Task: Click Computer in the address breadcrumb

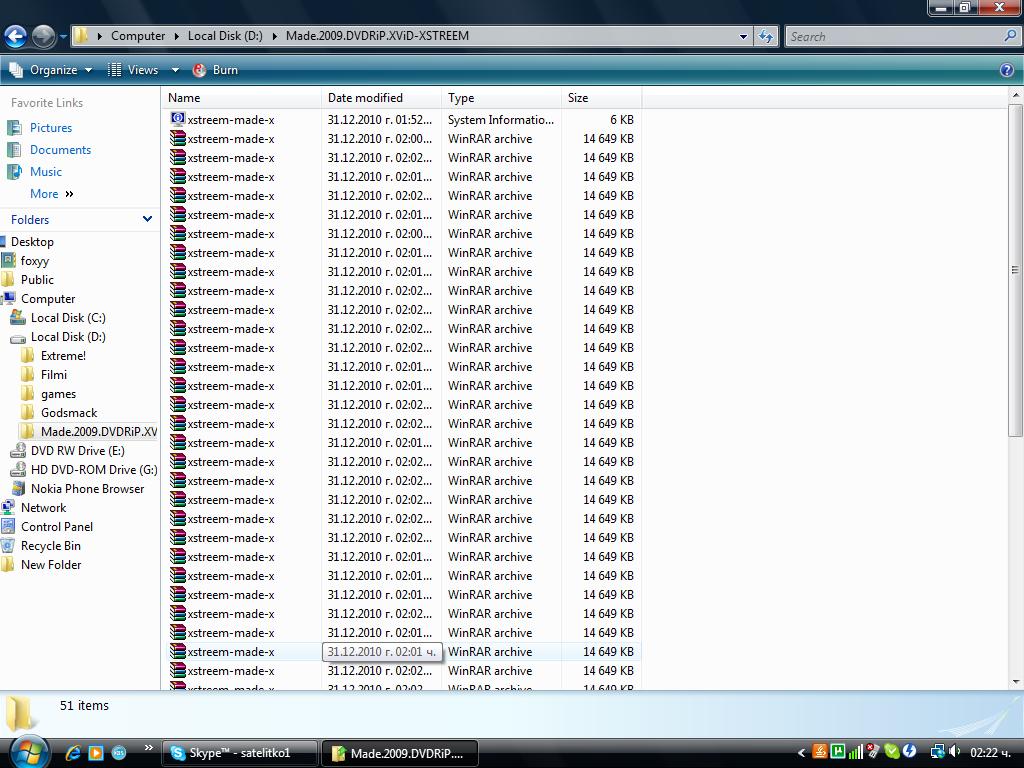Action: click(138, 36)
